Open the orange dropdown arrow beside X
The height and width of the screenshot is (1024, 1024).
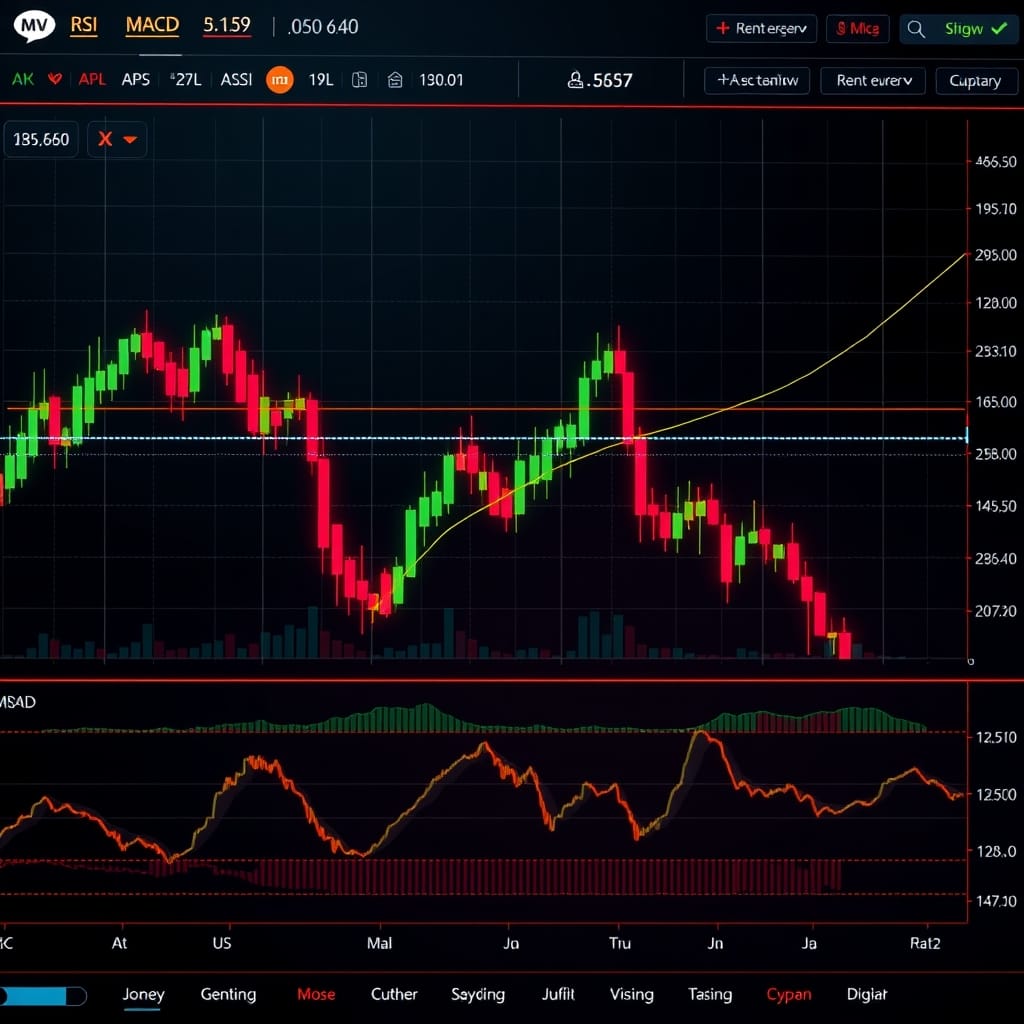(x=130, y=140)
